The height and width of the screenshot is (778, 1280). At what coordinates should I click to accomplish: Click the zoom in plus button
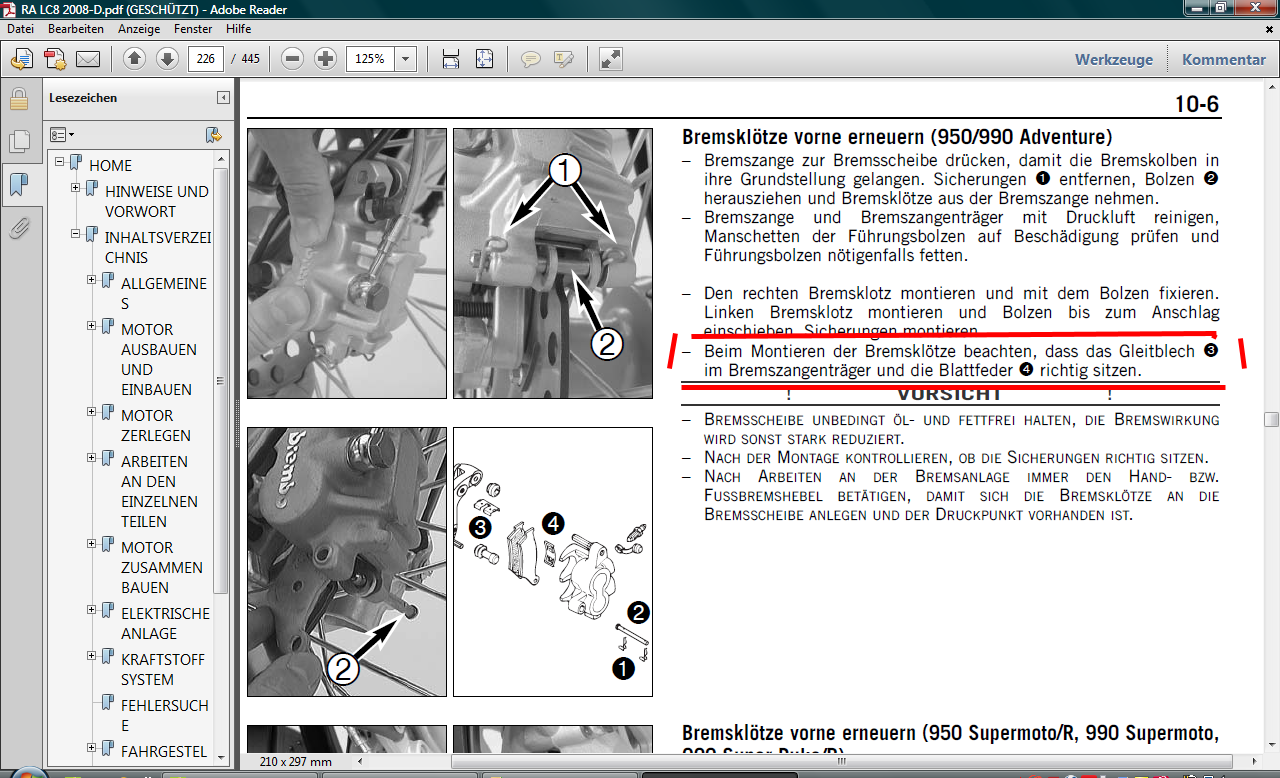pyautogui.click(x=325, y=59)
